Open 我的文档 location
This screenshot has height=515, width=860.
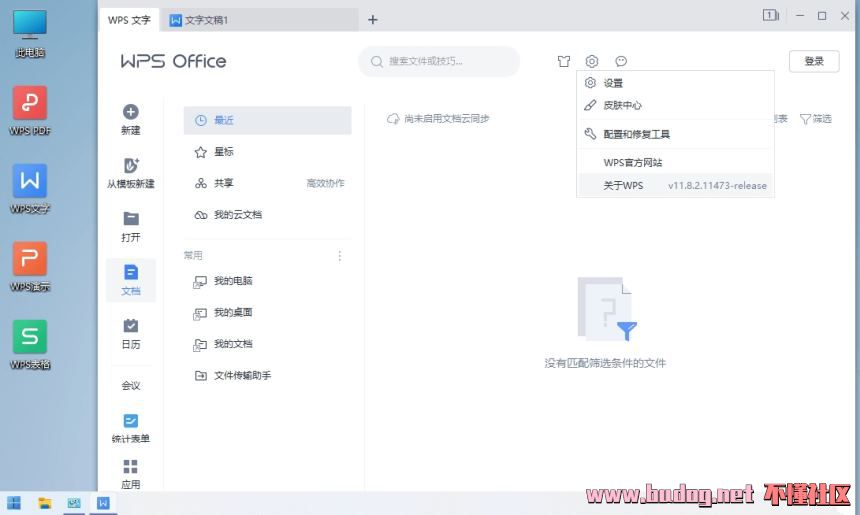point(268,344)
